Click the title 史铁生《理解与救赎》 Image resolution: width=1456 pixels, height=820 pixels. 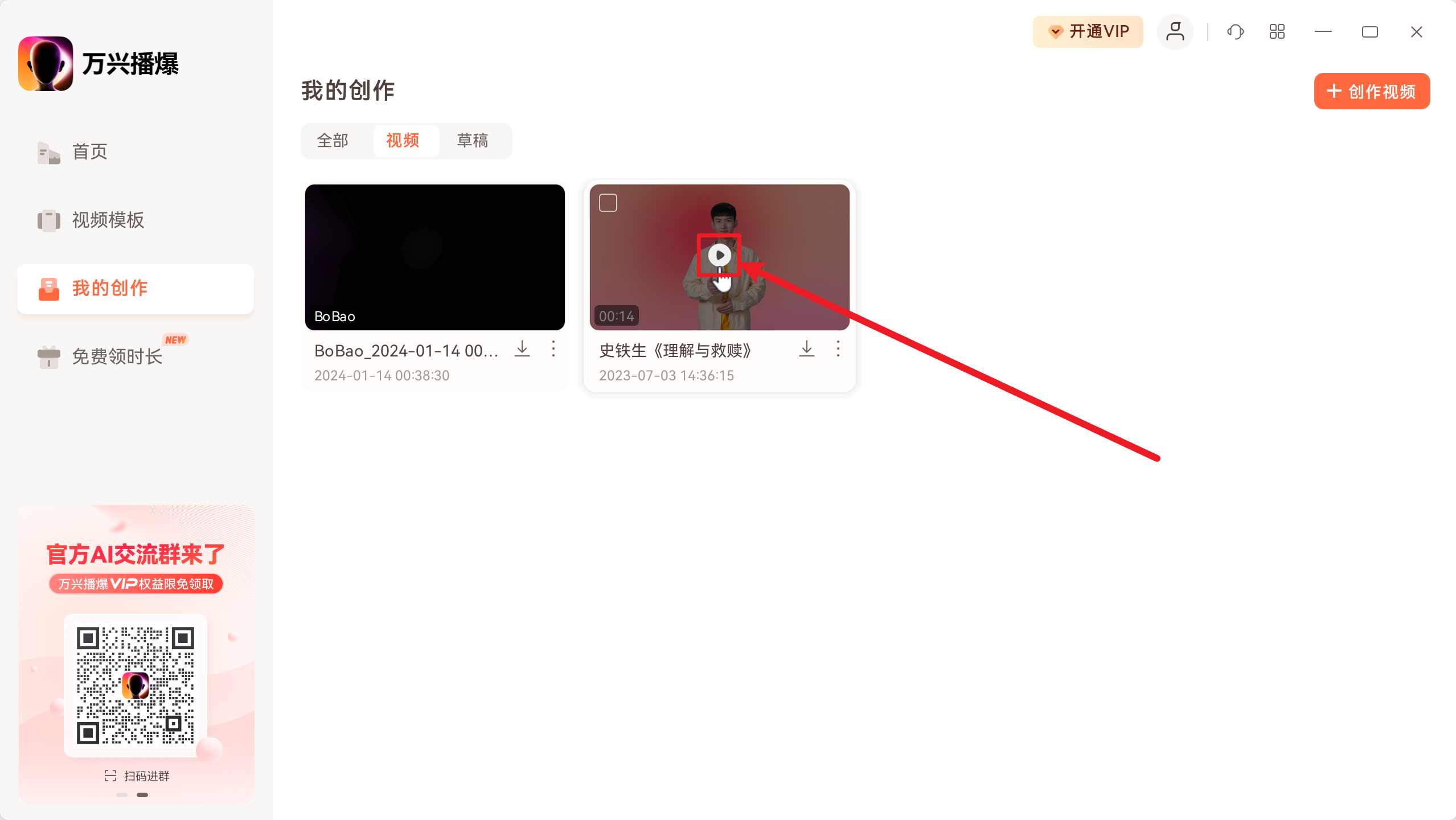click(675, 351)
